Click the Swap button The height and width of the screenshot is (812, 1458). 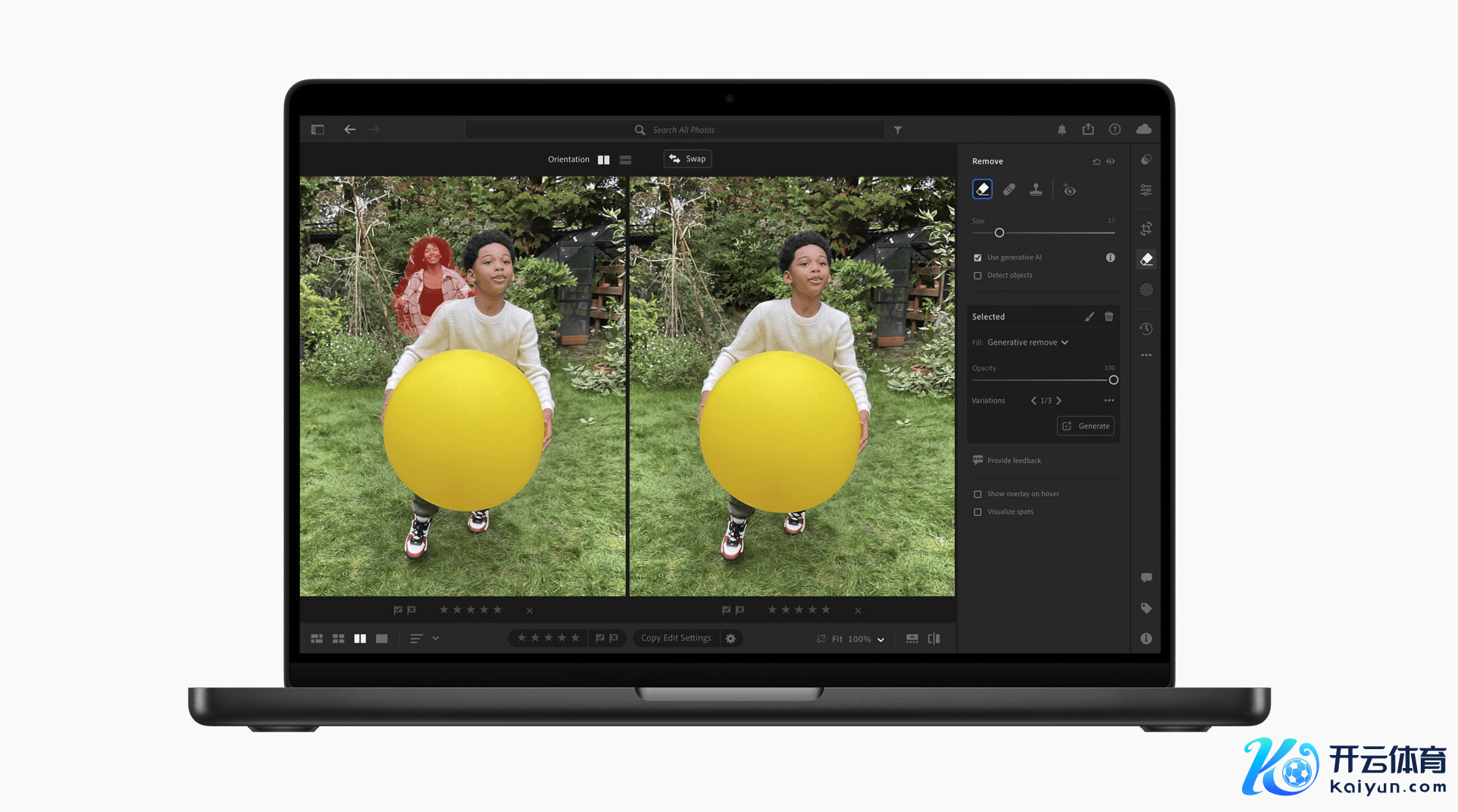pos(687,159)
